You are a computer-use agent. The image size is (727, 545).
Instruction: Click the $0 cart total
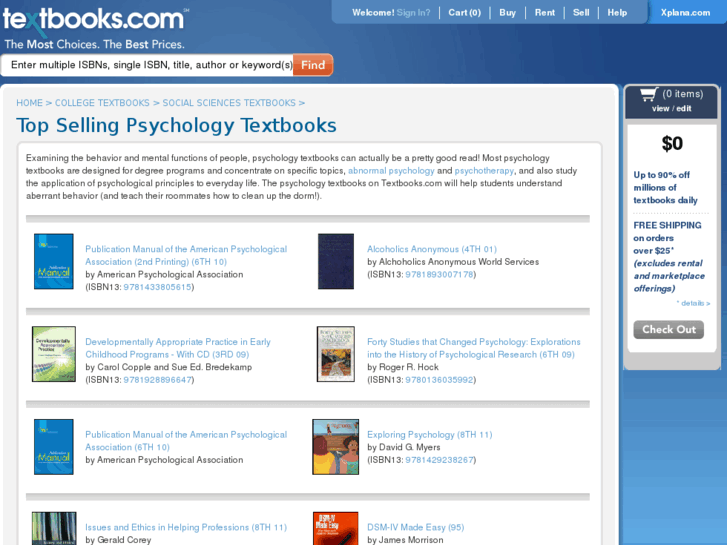(672, 143)
